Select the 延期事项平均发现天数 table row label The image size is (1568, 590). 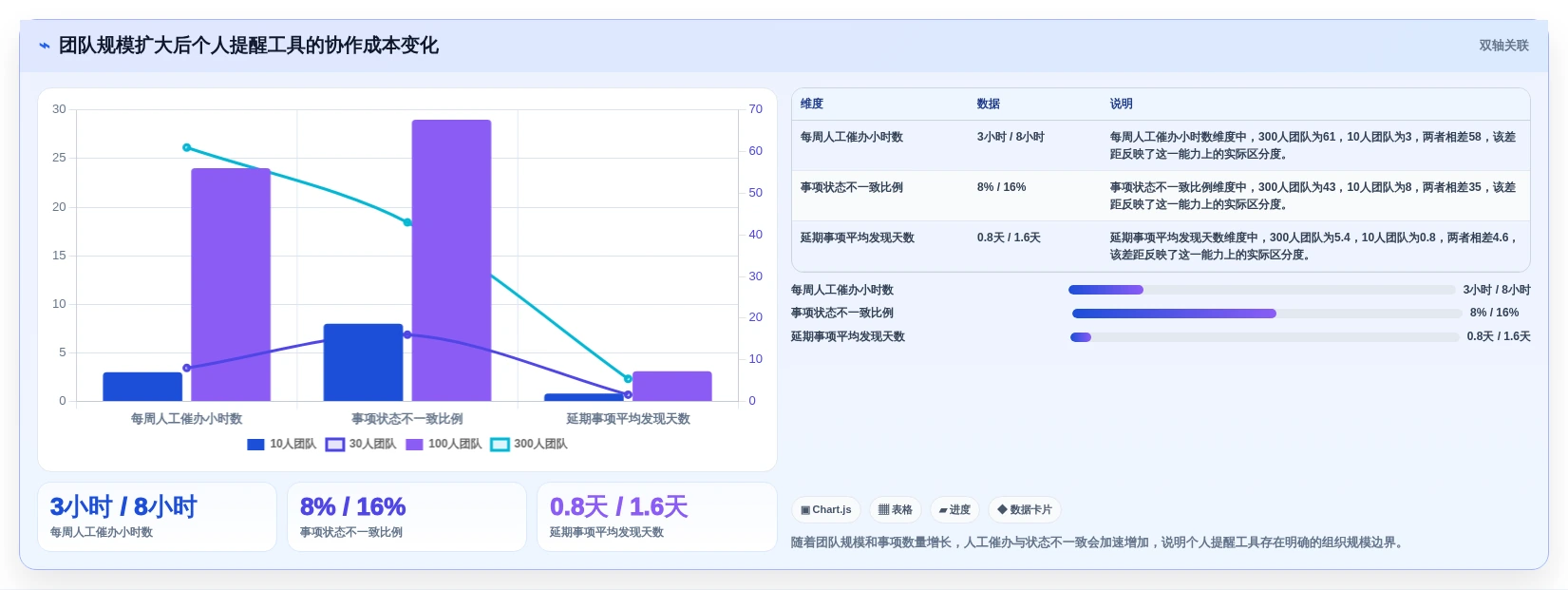(x=858, y=238)
